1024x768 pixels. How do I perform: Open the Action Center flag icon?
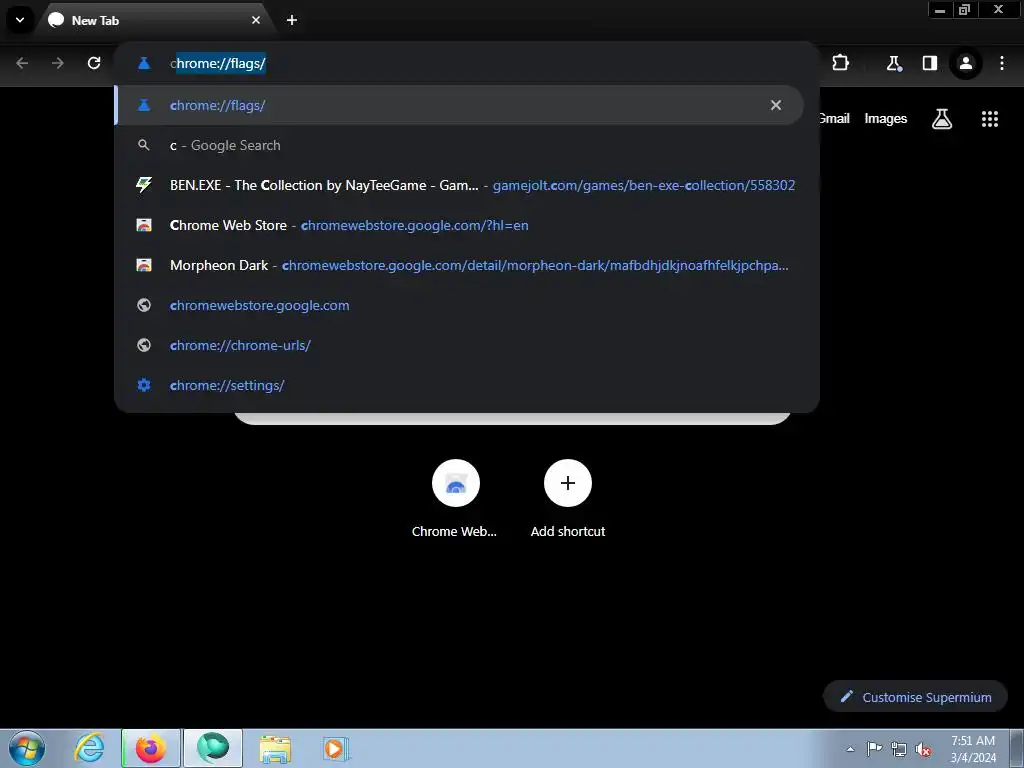(x=874, y=749)
